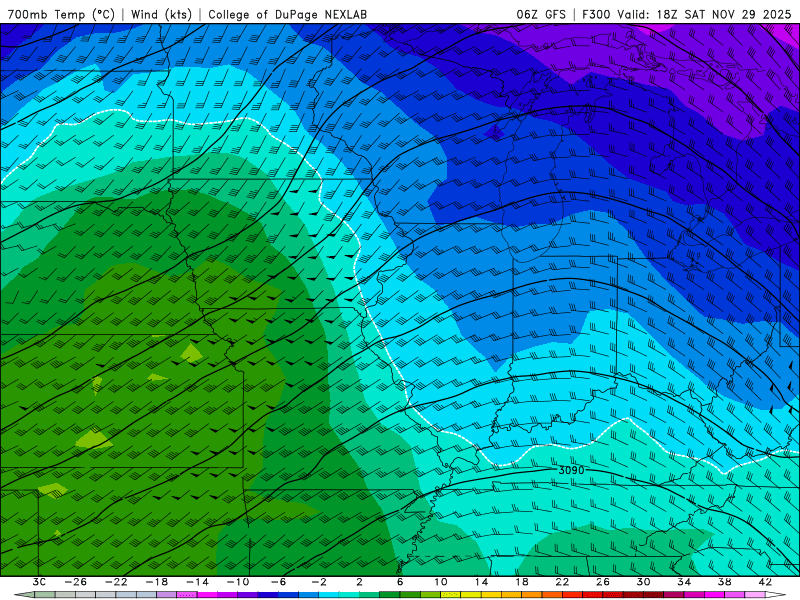The width and height of the screenshot is (800, 600).
Task: Click the '10' color scale label
Action: click(441, 582)
